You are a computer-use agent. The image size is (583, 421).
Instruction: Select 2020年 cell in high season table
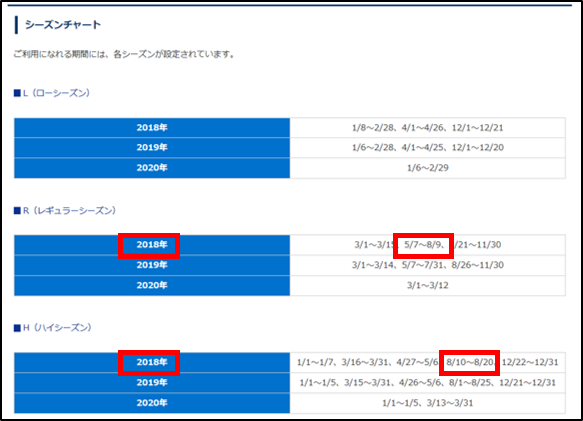[x=152, y=403]
